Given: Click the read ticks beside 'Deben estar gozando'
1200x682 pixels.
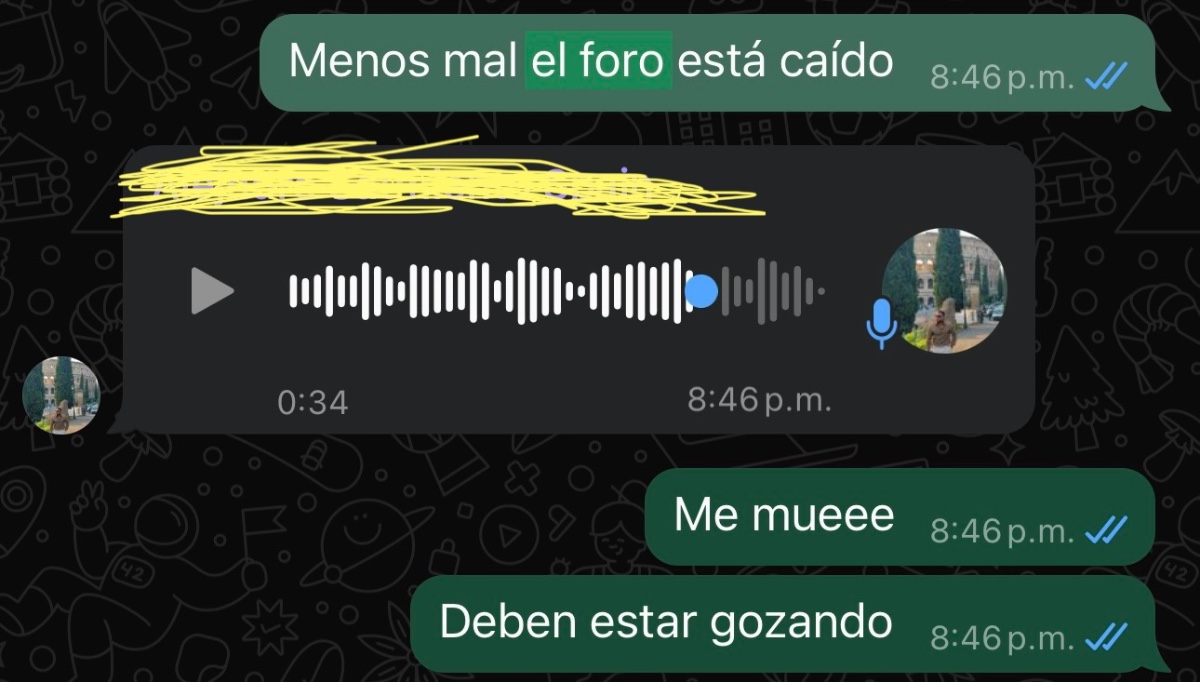Looking at the screenshot, I should pos(1105,636).
